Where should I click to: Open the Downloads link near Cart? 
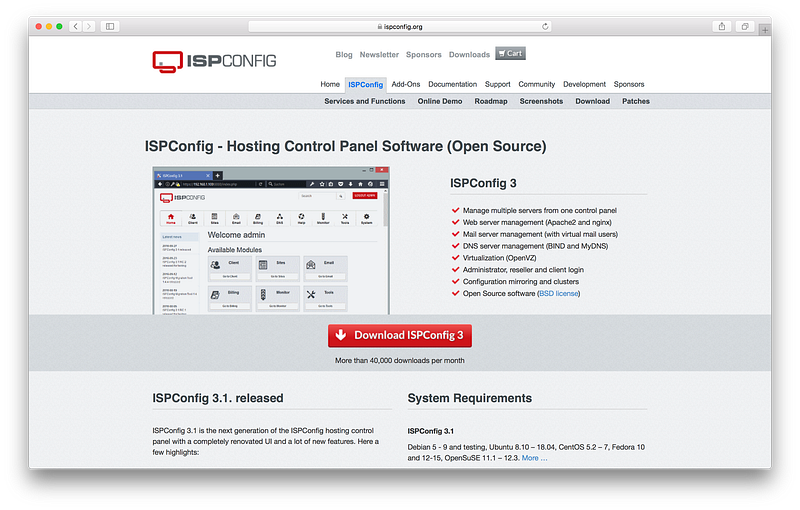pyautogui.click(x=469, y=55)
